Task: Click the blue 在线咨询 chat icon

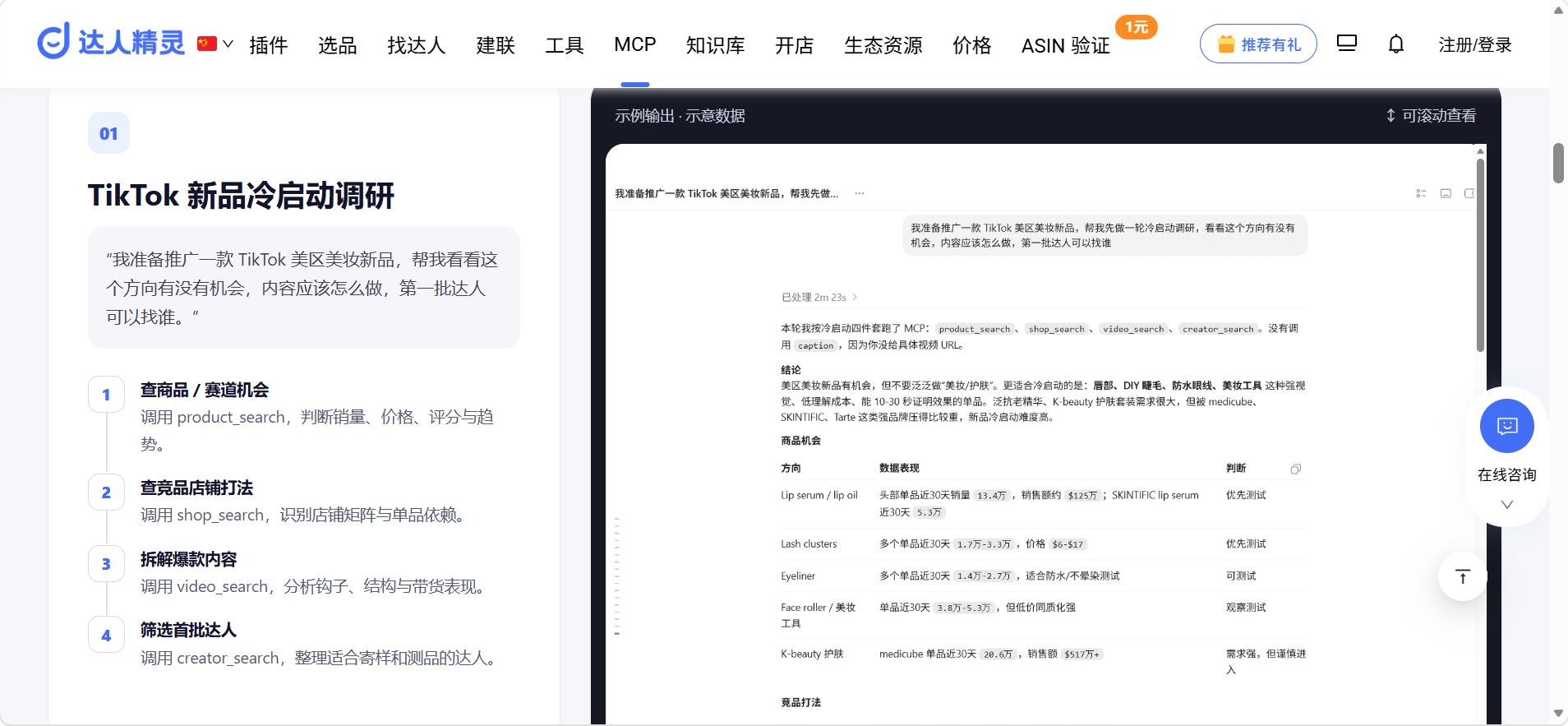Action: click(1507, 426)
